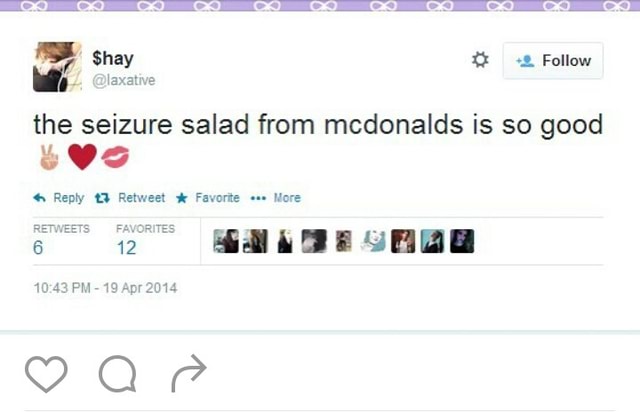
Task: Tap the curved arrow share icon
Action: [x=189, y=373]
